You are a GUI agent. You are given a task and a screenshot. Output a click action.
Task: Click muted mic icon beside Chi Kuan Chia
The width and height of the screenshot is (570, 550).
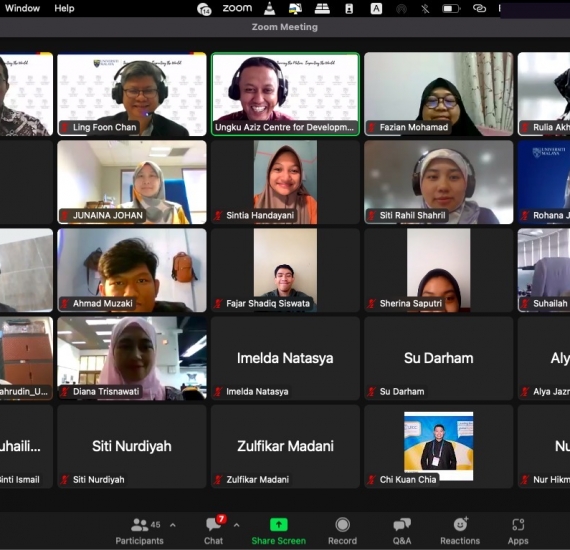(x=372, y=480)
